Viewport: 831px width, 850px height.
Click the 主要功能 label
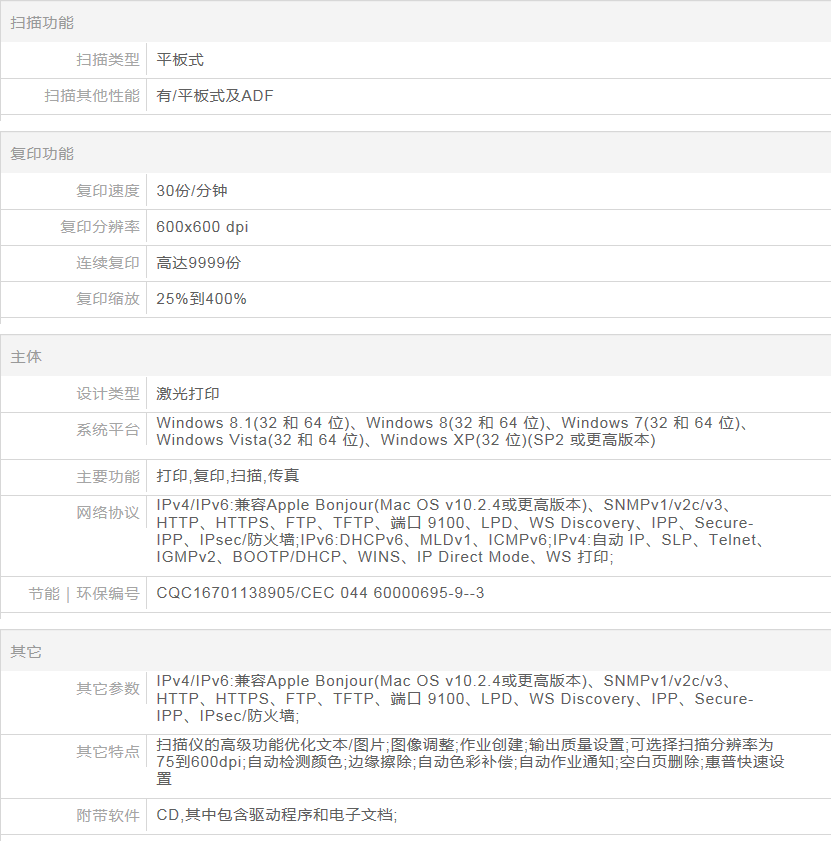(108, 476)
